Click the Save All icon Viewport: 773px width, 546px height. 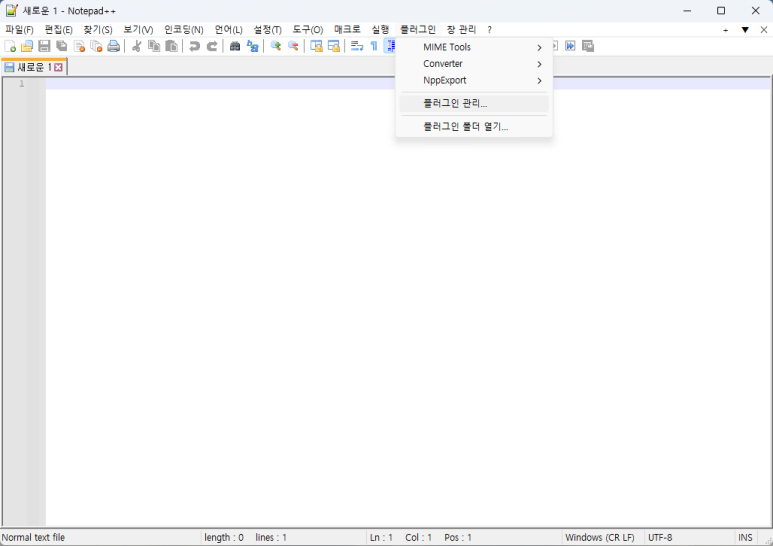(62, 46)
